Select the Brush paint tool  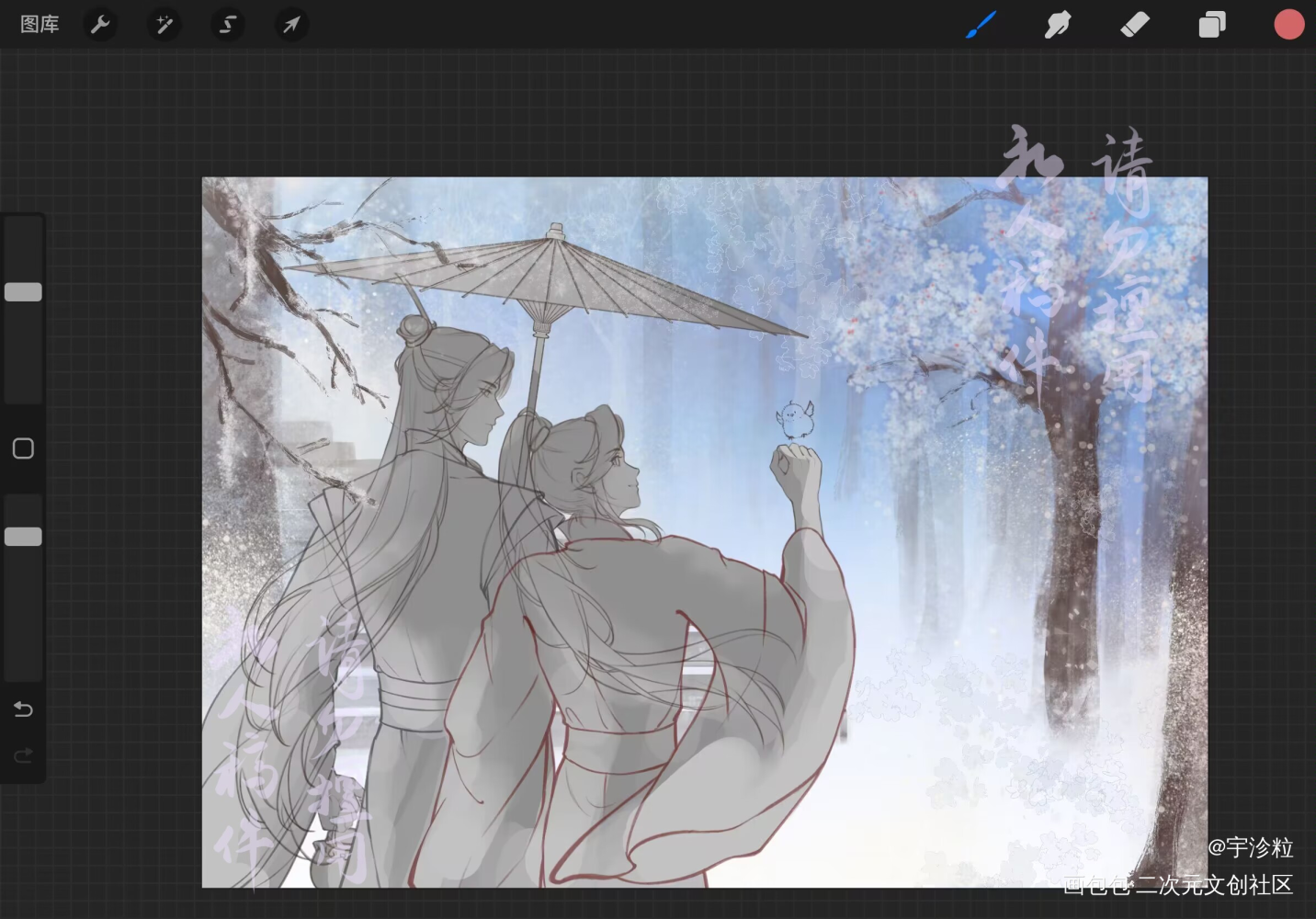(x=981, y=25)
